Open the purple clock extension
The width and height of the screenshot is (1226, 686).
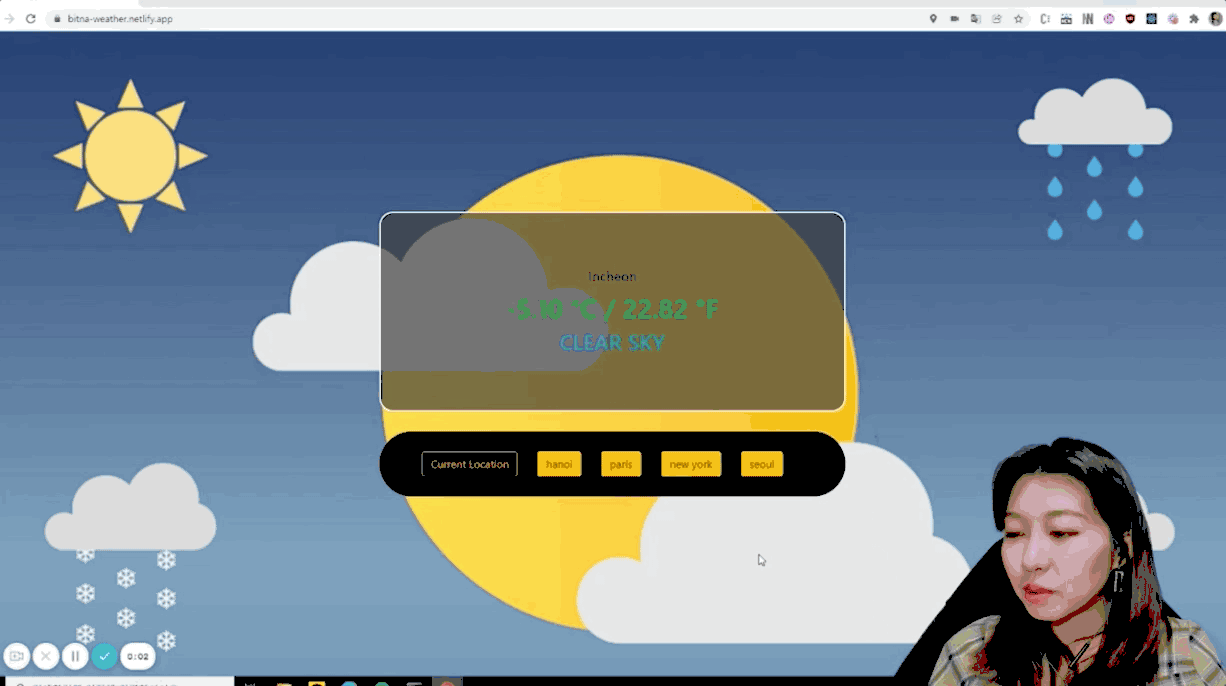click(x=1109, y=18)
